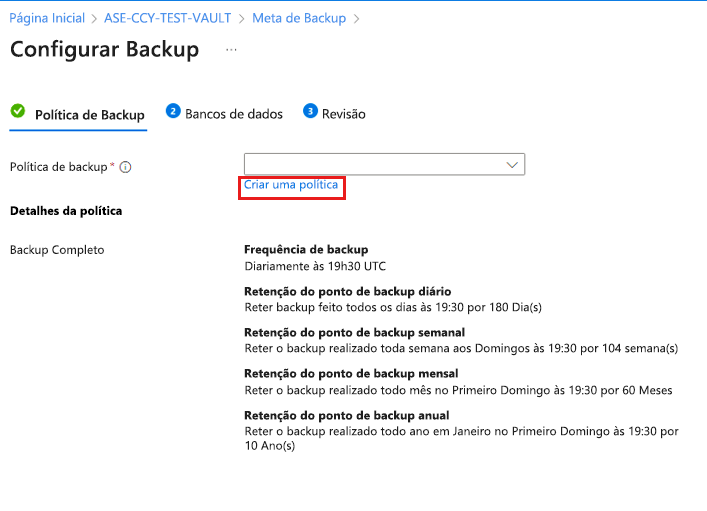Image resolution: width=707 pixels, height=511 pixels.
Task: Click info icon beside Política de backup
Action: click(x=126, y=168)
